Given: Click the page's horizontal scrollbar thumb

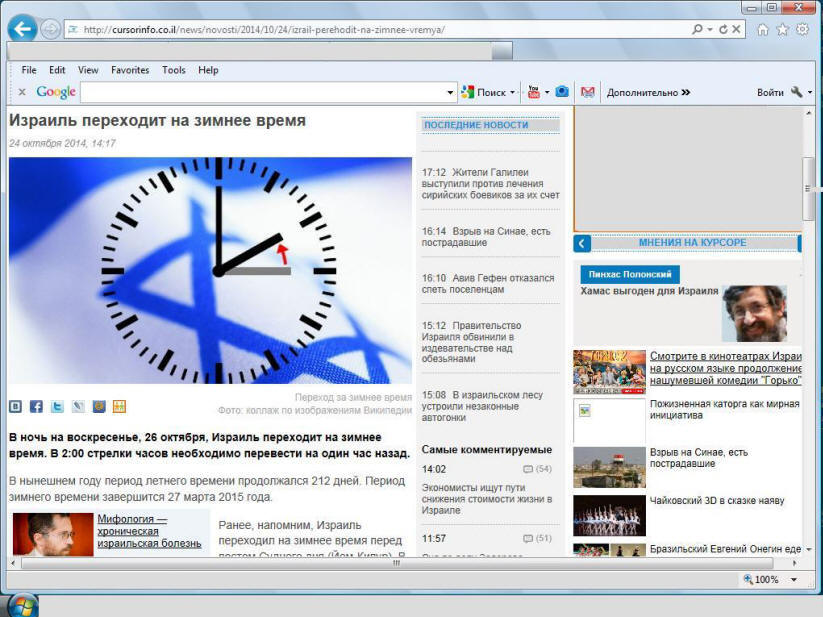Looking at the screenshot, I should point(396,563).
